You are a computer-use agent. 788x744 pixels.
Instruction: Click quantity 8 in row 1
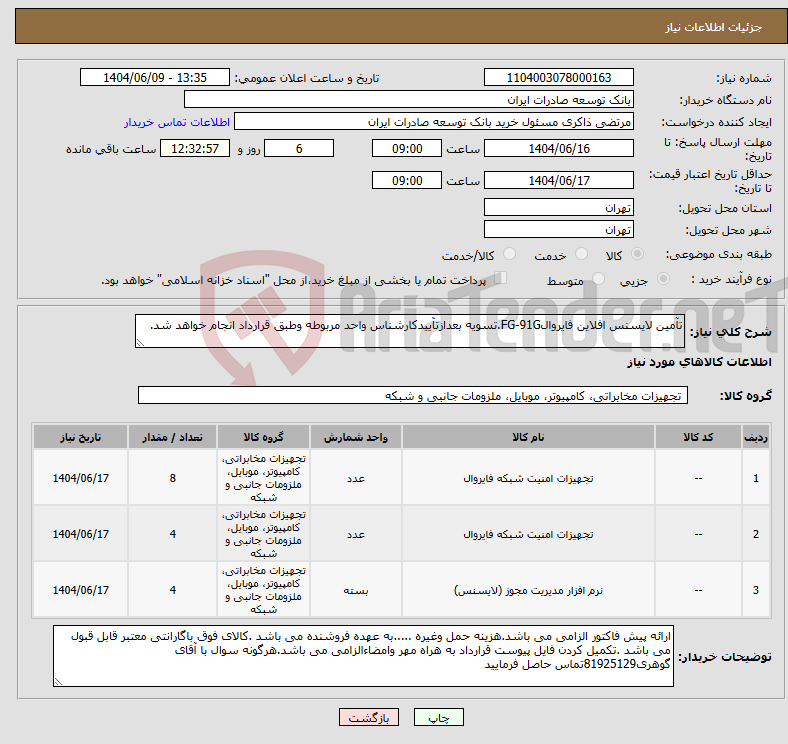click(x=172, y=478)
